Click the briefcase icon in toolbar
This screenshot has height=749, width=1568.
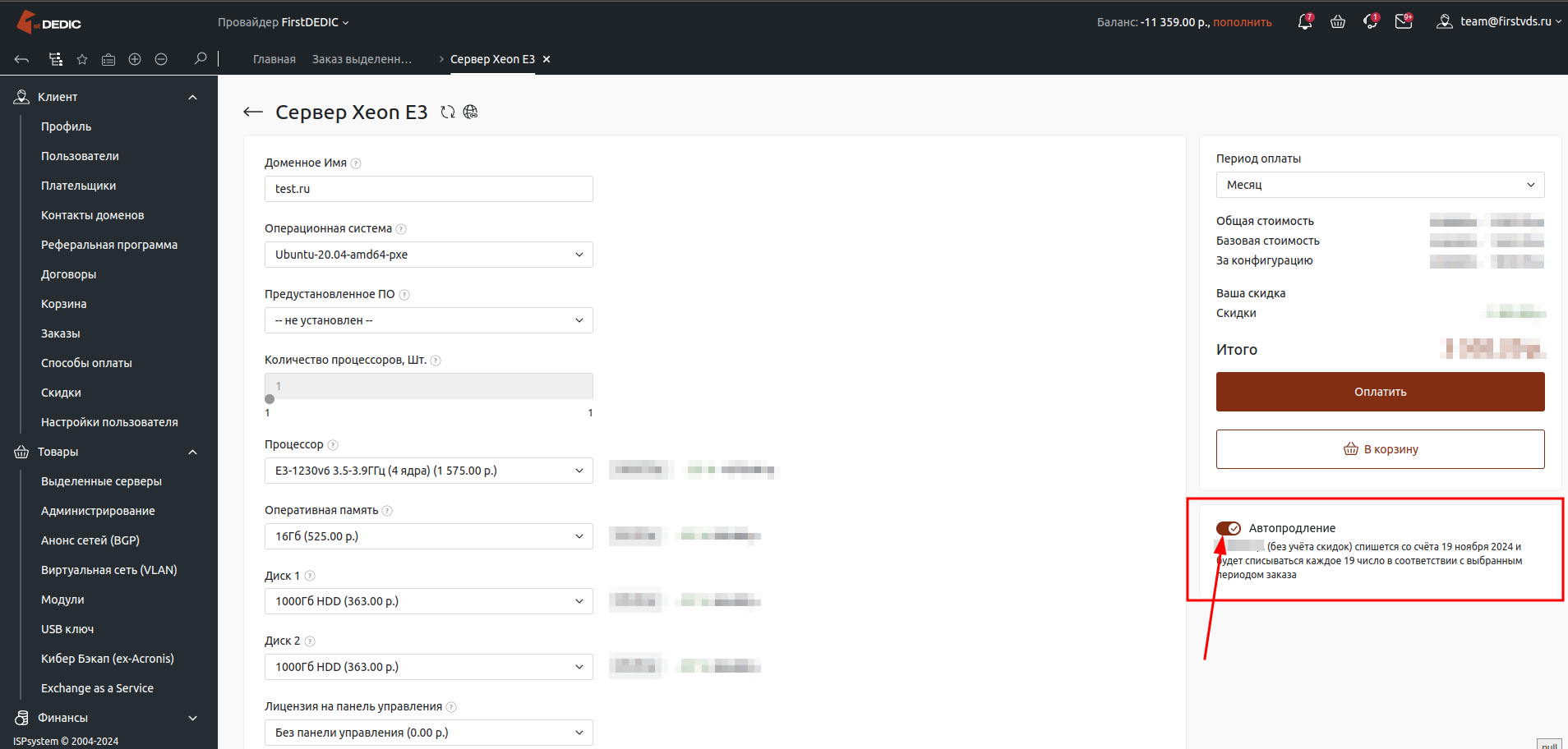click(108, 59)
